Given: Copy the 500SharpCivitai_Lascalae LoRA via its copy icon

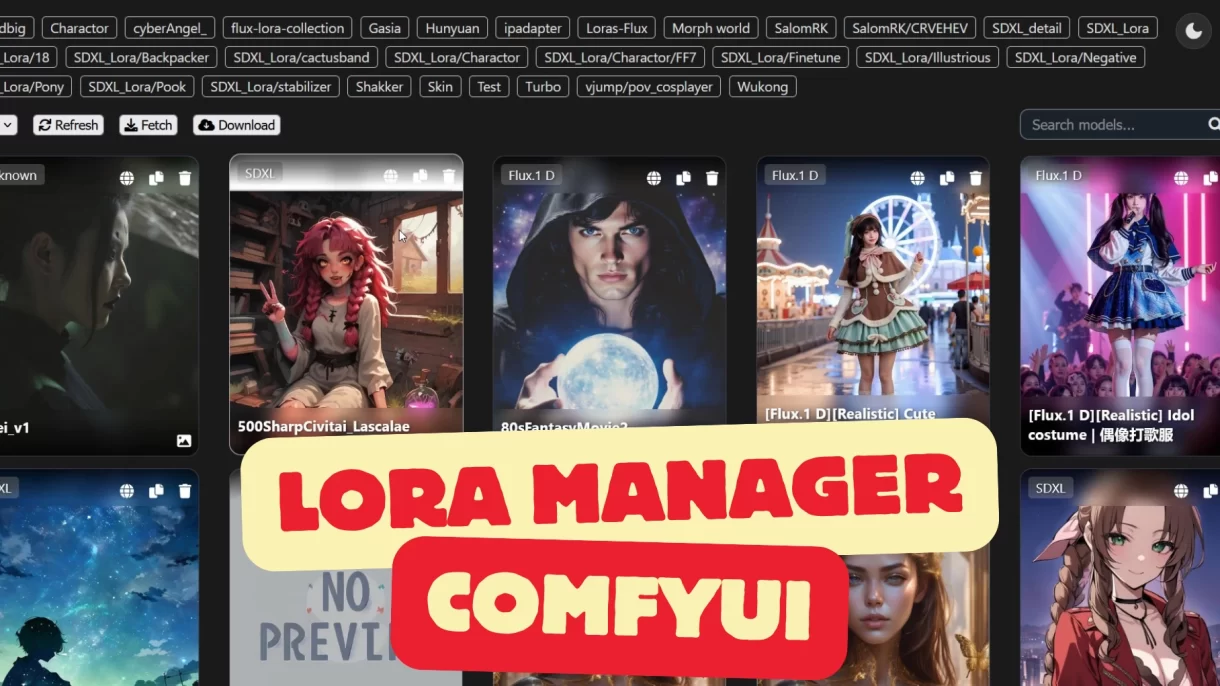Looking at the screenshot, I should click(420, 176).
